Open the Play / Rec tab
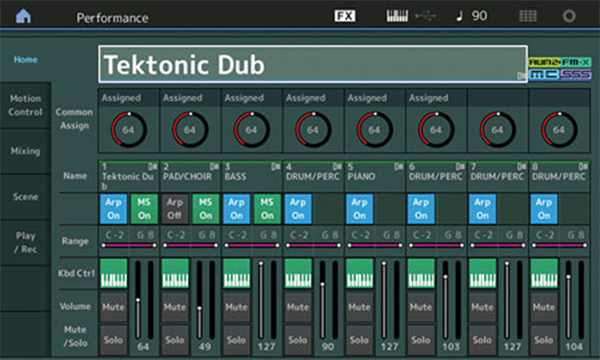 coord(25,243)
